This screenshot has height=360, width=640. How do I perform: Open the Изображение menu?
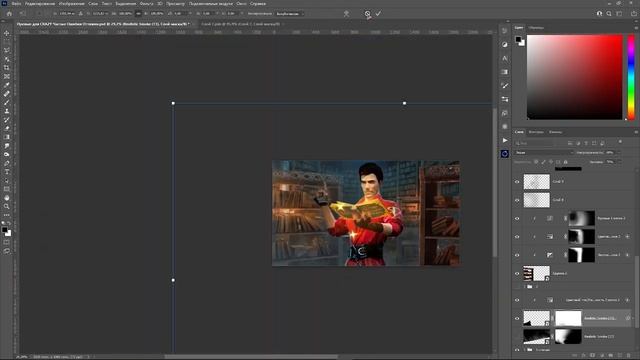71,4
